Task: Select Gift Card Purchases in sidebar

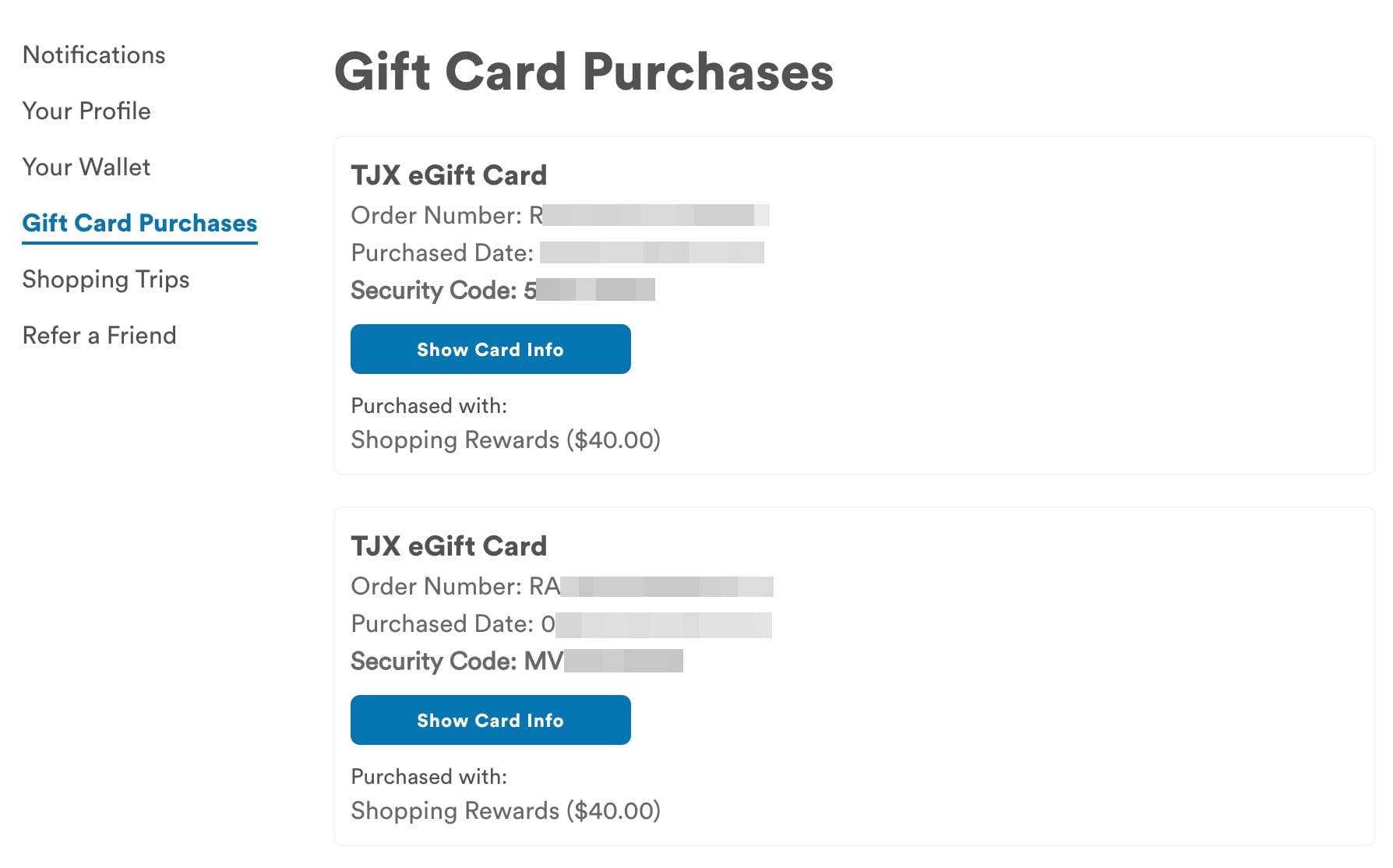Action: pos(139,224)
